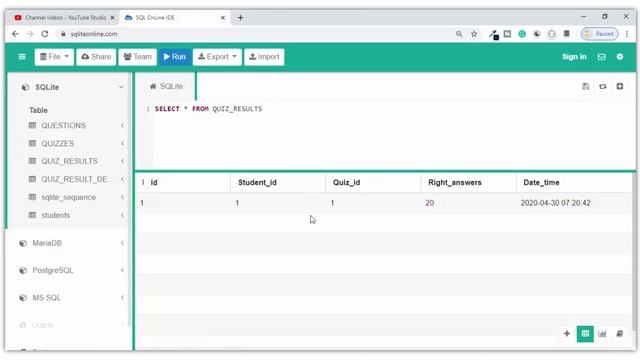Expand the students table chevron

pyautogui.click(x=122, y=215)
